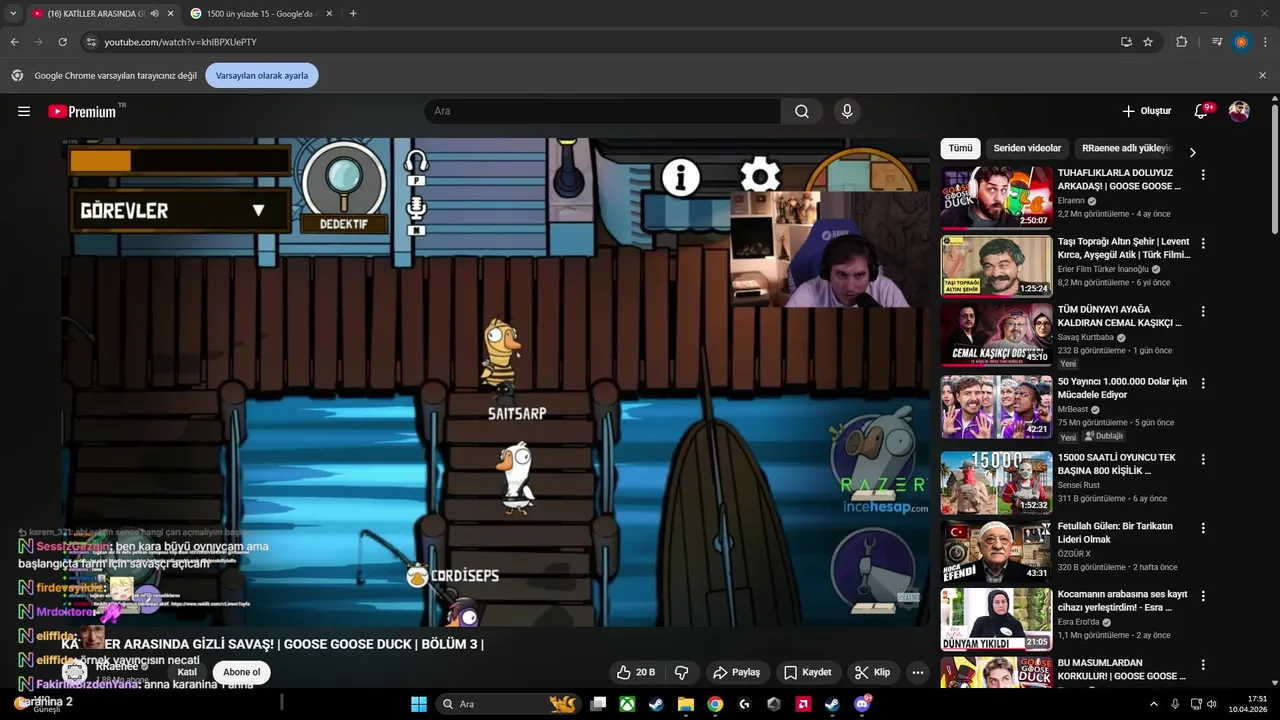
Task: Select the Tümü filter chip
Action: [960, 148]
